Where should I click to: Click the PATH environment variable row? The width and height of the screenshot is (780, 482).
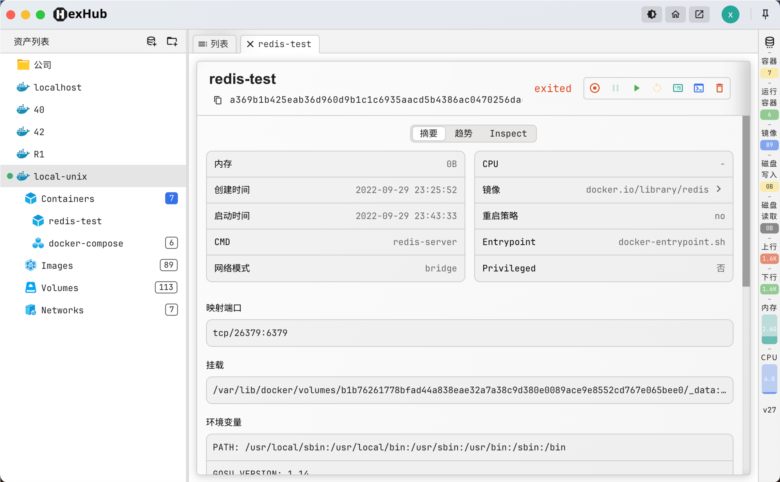pos(469,447)
